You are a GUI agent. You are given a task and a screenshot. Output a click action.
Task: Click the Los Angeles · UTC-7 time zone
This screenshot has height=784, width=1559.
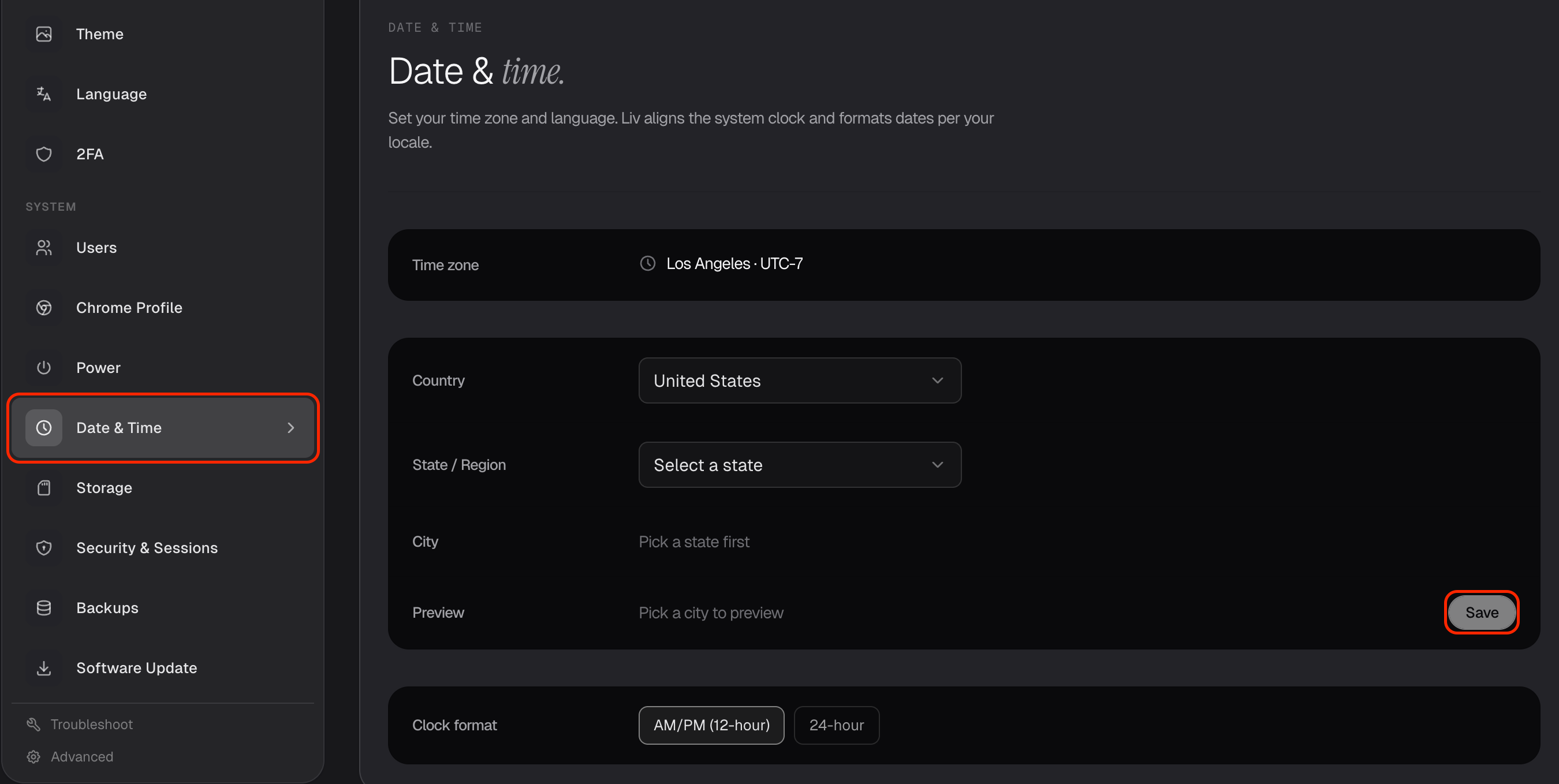(734, 264)
